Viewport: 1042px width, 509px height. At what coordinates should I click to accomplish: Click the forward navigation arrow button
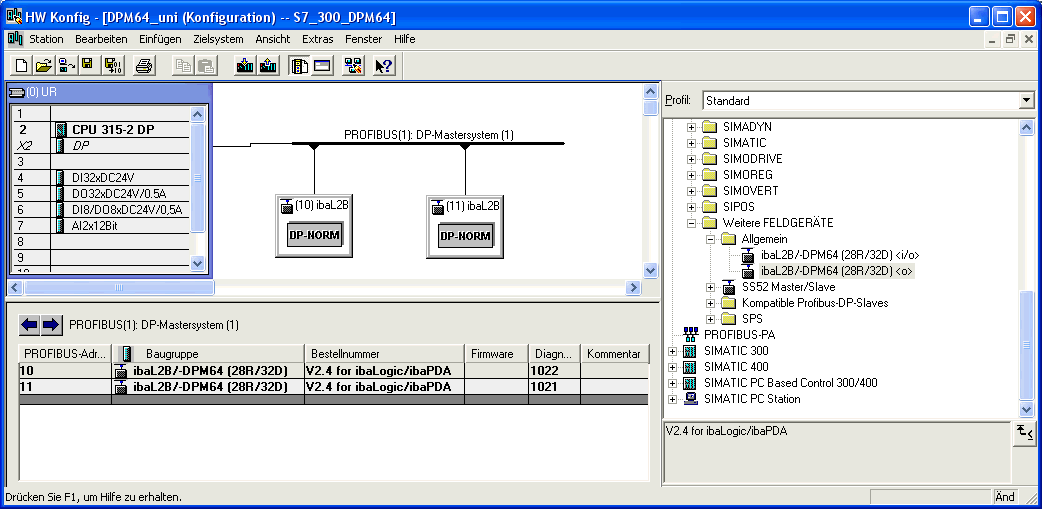(x=52, y=325)
